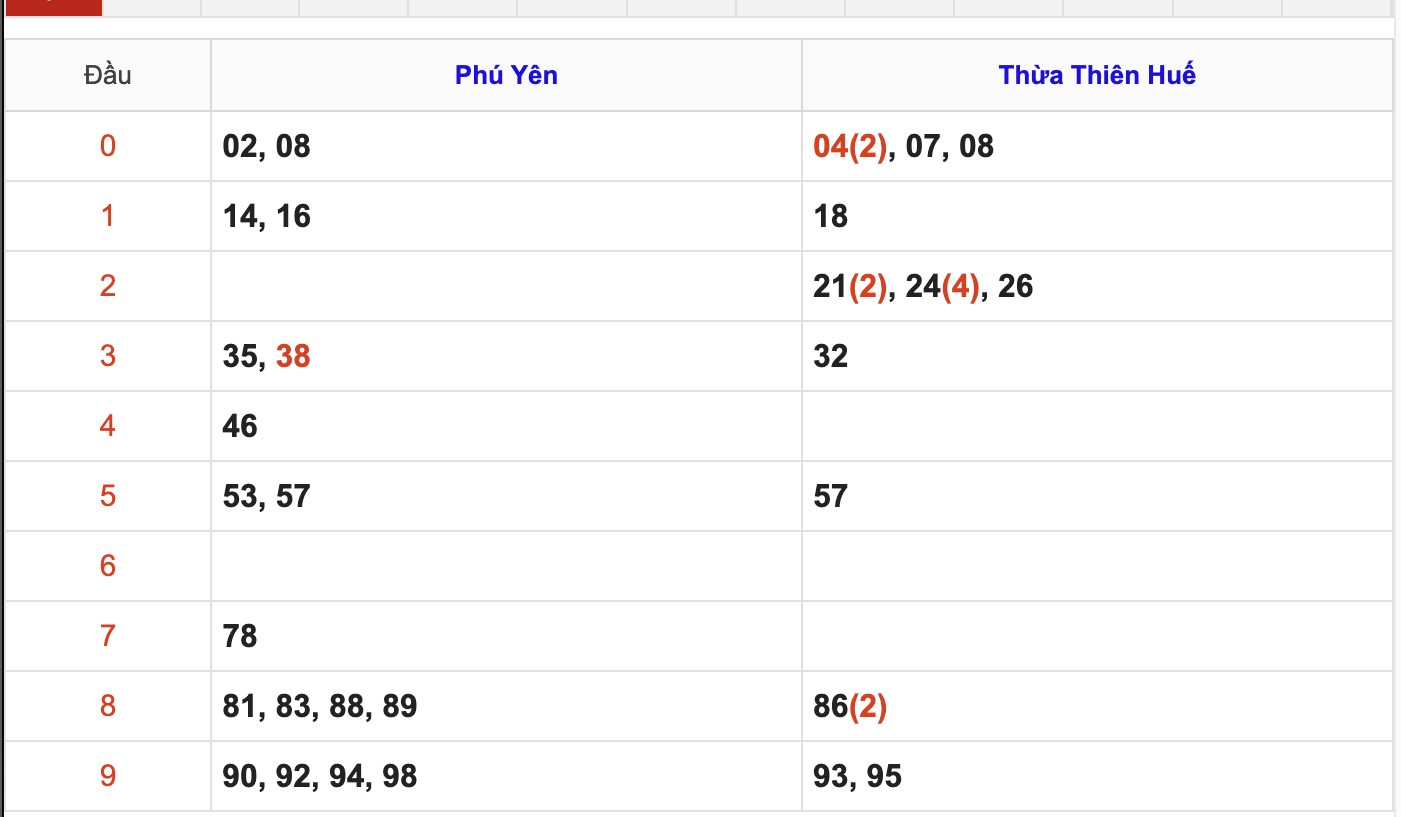Open the Thừa Thiên Huế link
Screen dimensions: 1401x817
[1097, 75]
